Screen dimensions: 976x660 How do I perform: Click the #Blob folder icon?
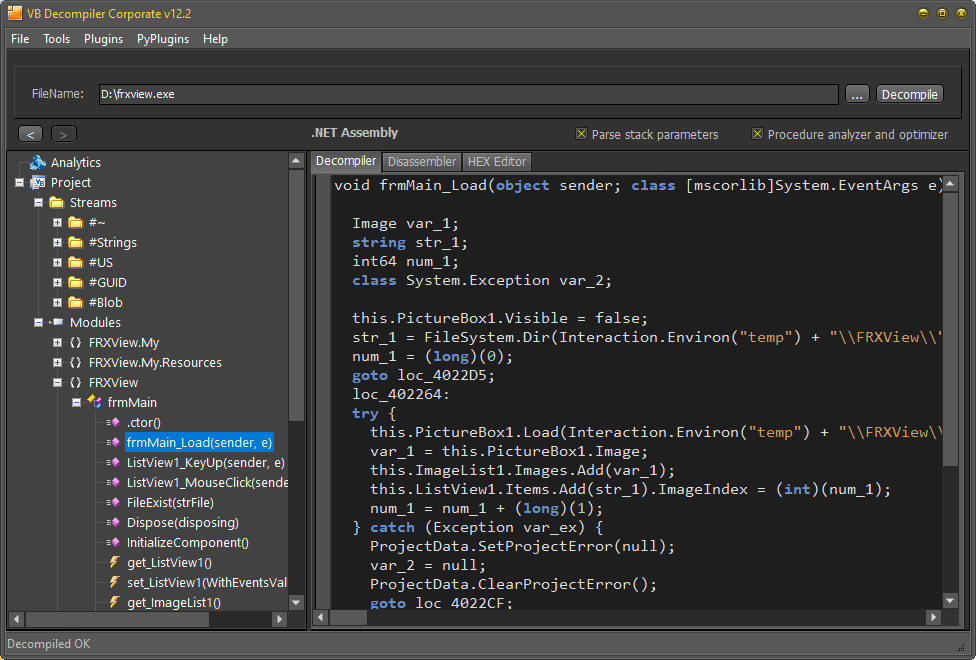pos(76,302)
